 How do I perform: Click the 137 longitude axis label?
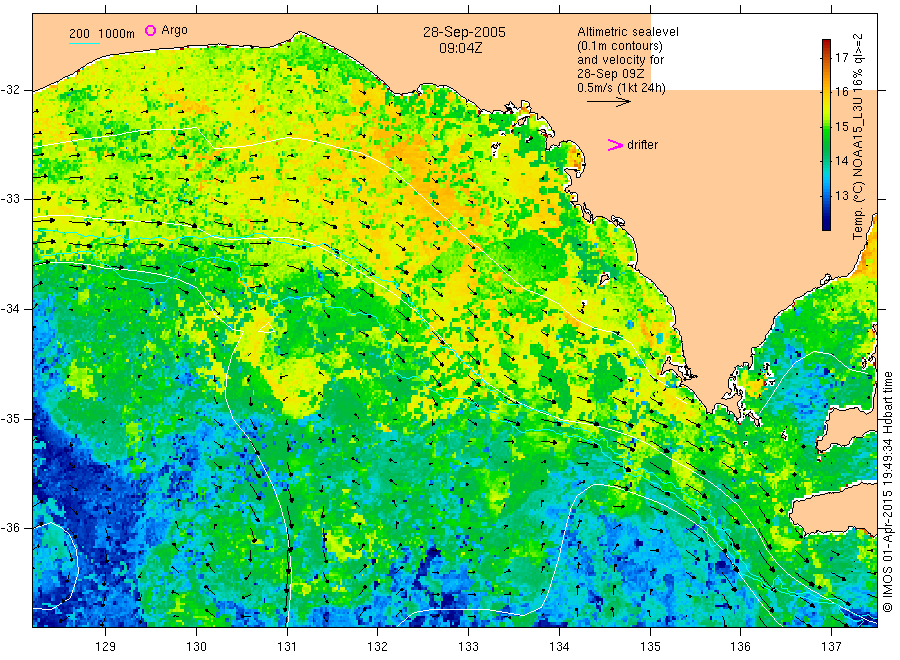coord(831,646)
